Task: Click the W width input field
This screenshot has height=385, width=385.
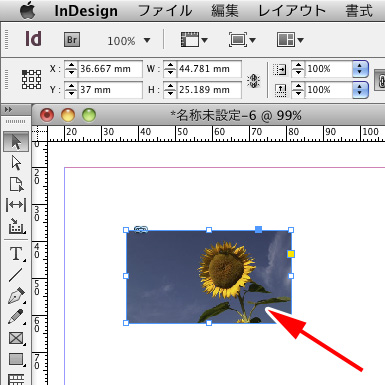Action: coord(209,69)
